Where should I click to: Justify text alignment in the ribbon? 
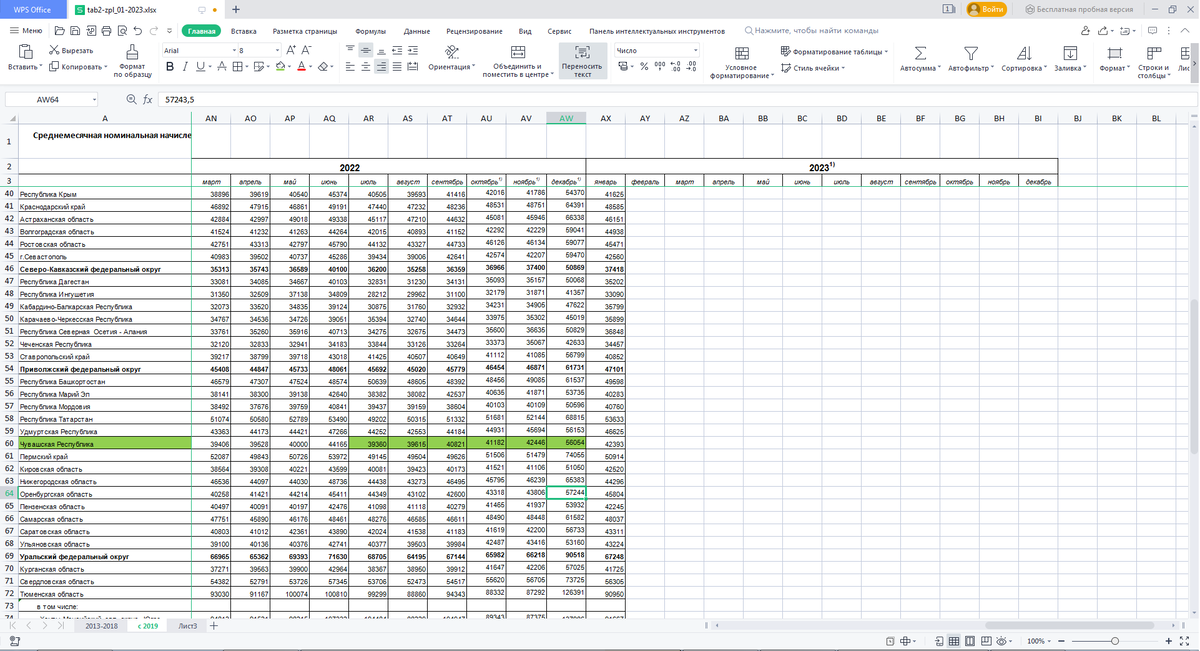397,67
